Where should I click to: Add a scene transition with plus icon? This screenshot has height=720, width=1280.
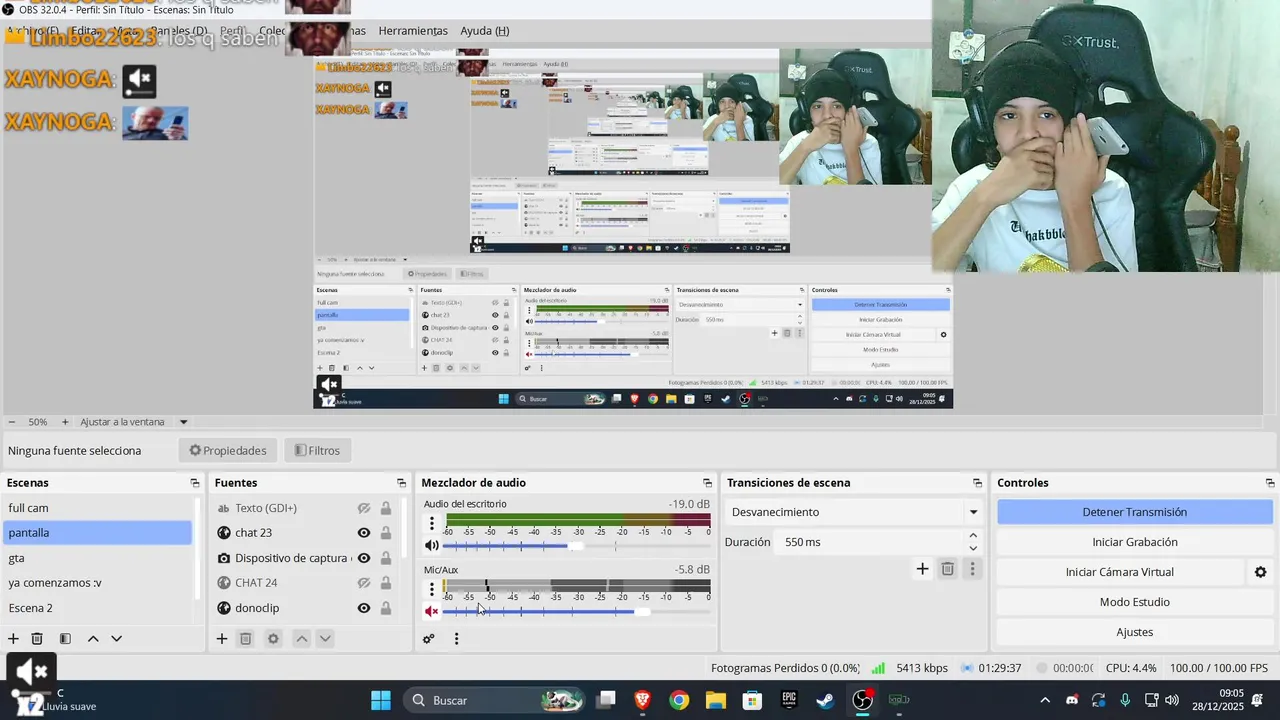(922, 569)
